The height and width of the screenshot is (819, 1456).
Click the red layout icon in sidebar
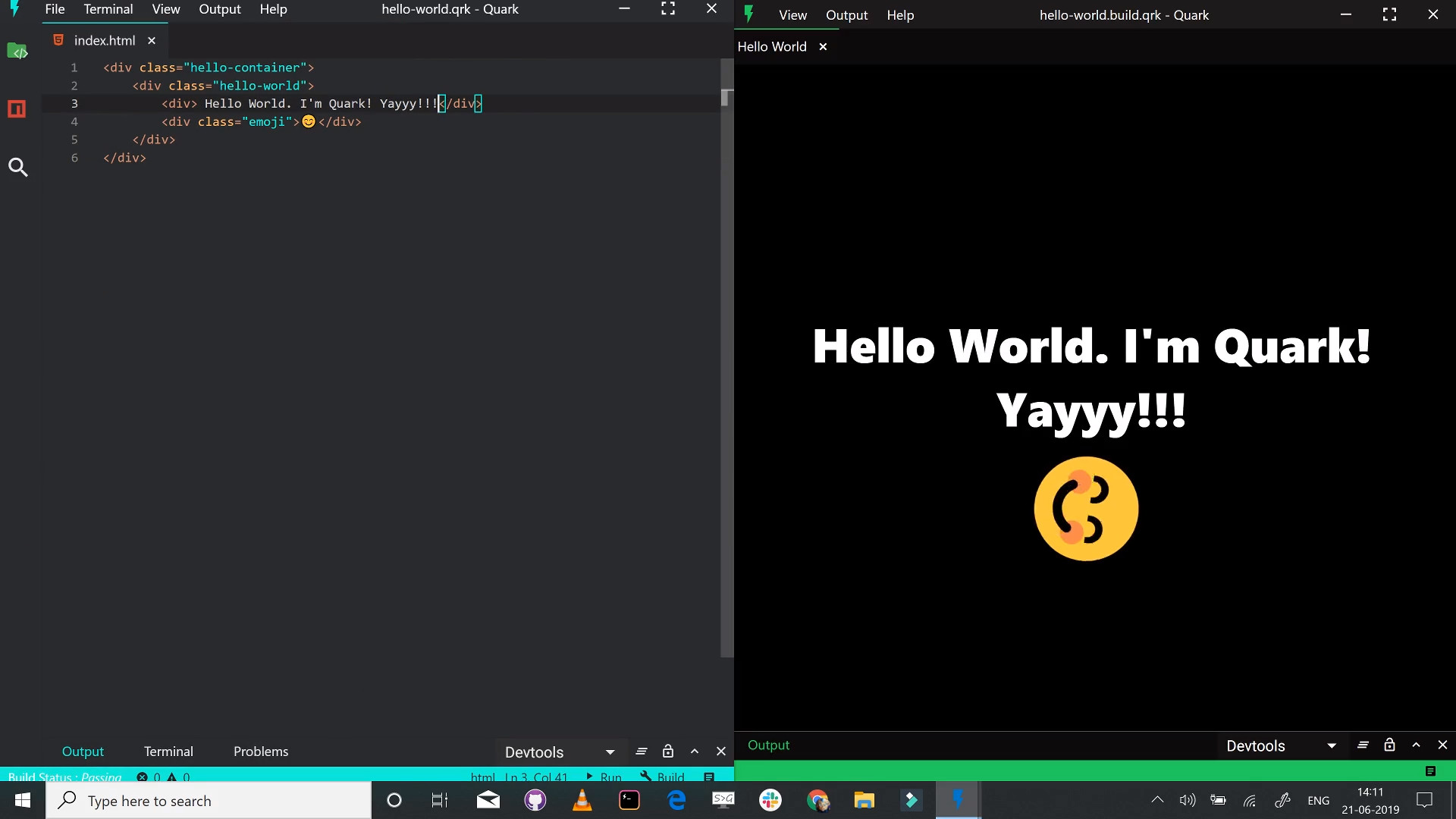tap(17, 109)
